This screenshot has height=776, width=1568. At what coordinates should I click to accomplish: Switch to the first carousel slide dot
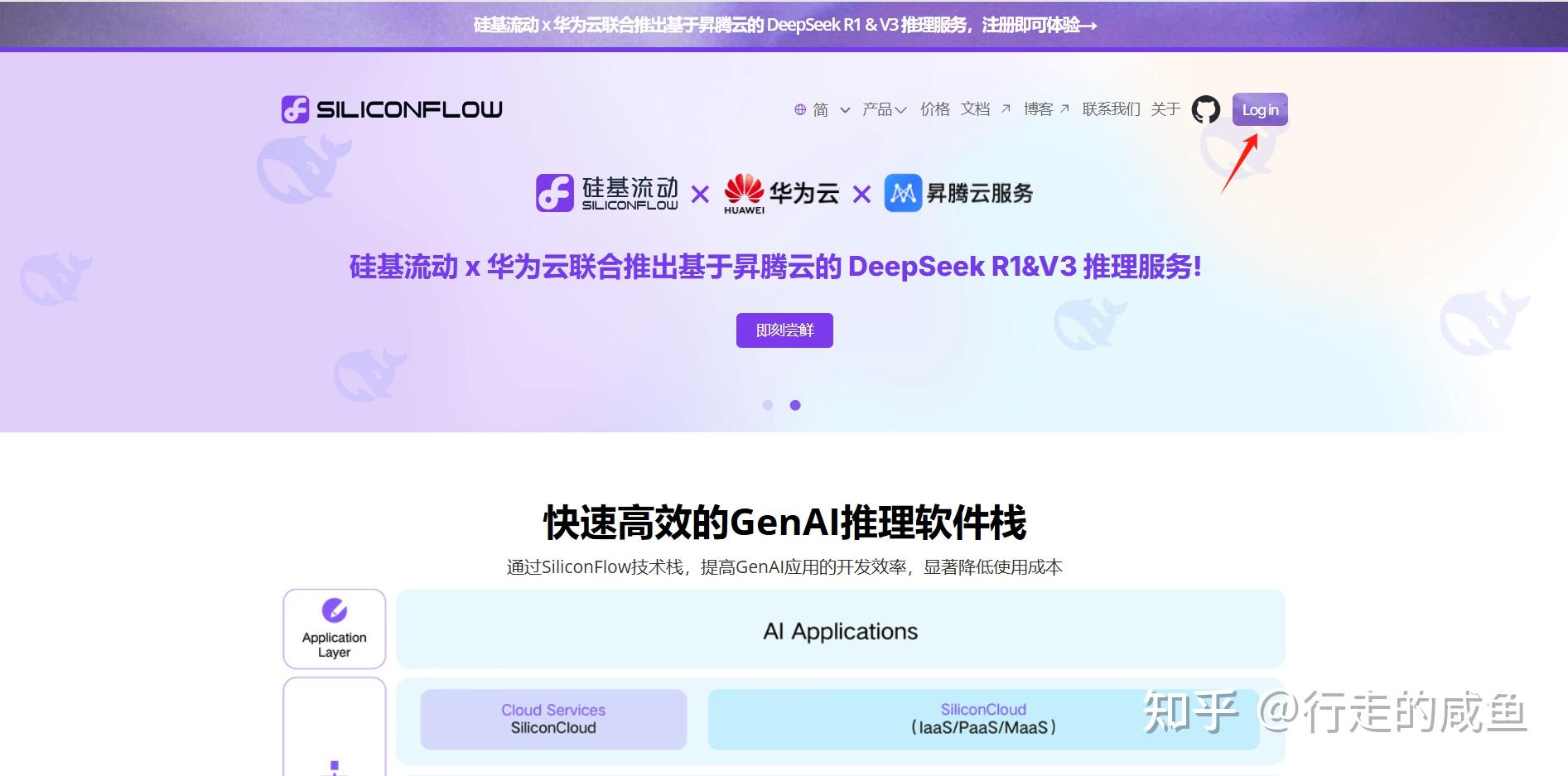[768, 405]
